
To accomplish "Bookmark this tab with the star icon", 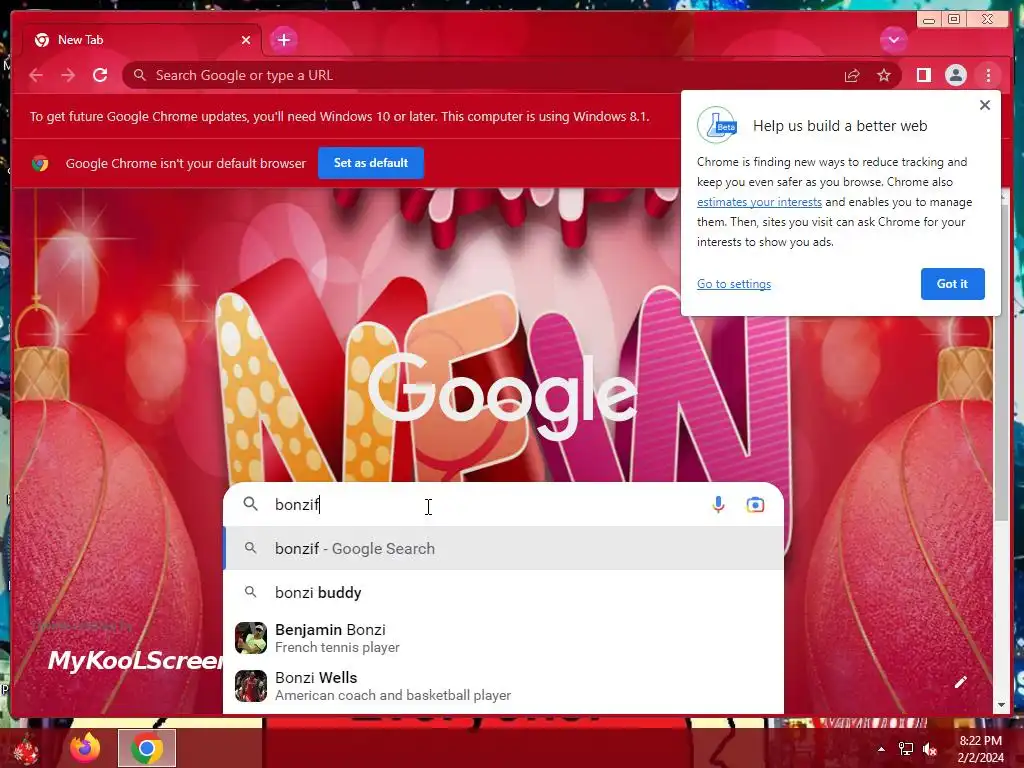I will click(x=884, y=75).
